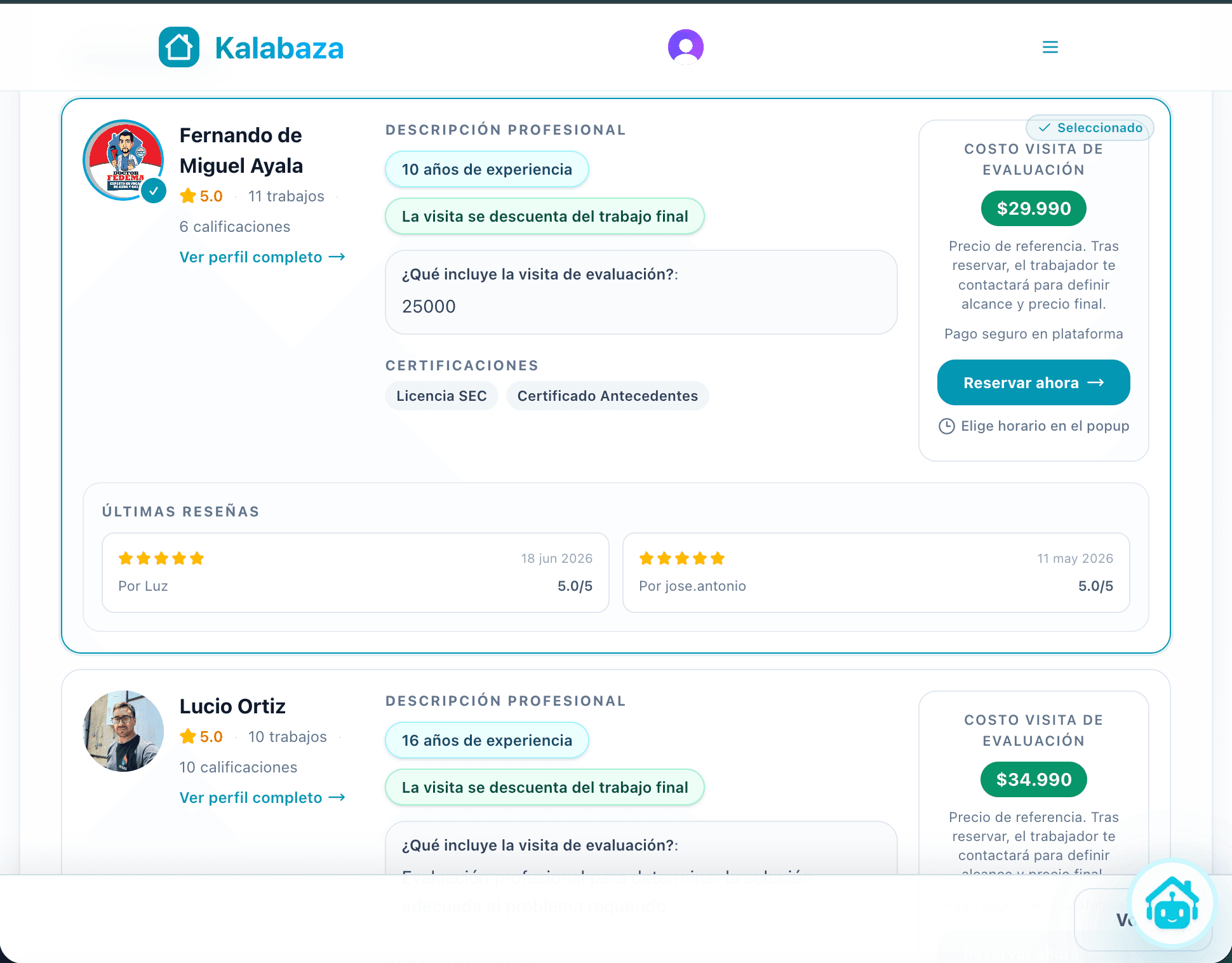Click the verified badge on Fernando's photo
This screenshot has height=963, width=1232.
coord(154,191)
